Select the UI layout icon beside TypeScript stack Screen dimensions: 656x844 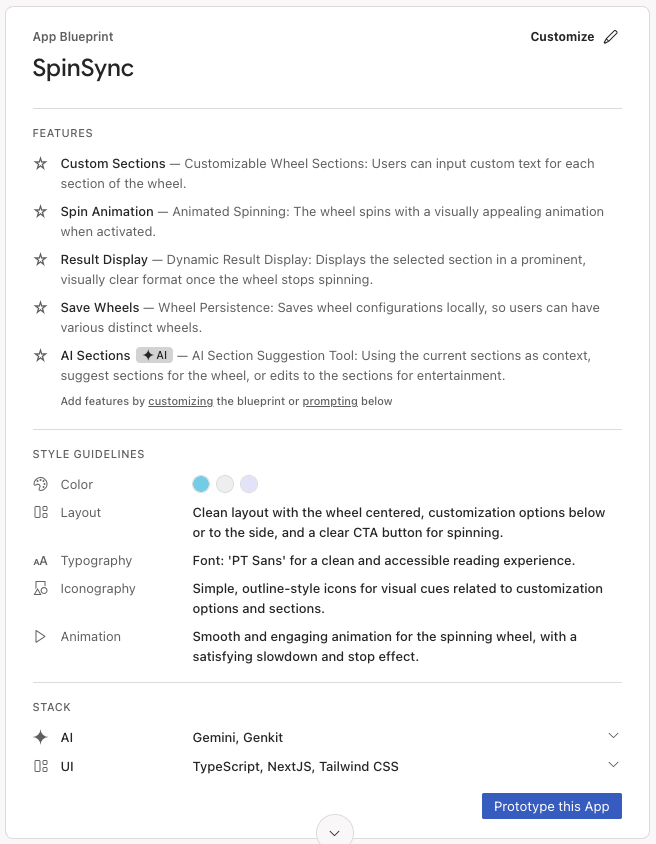click(x=40, y=765)
